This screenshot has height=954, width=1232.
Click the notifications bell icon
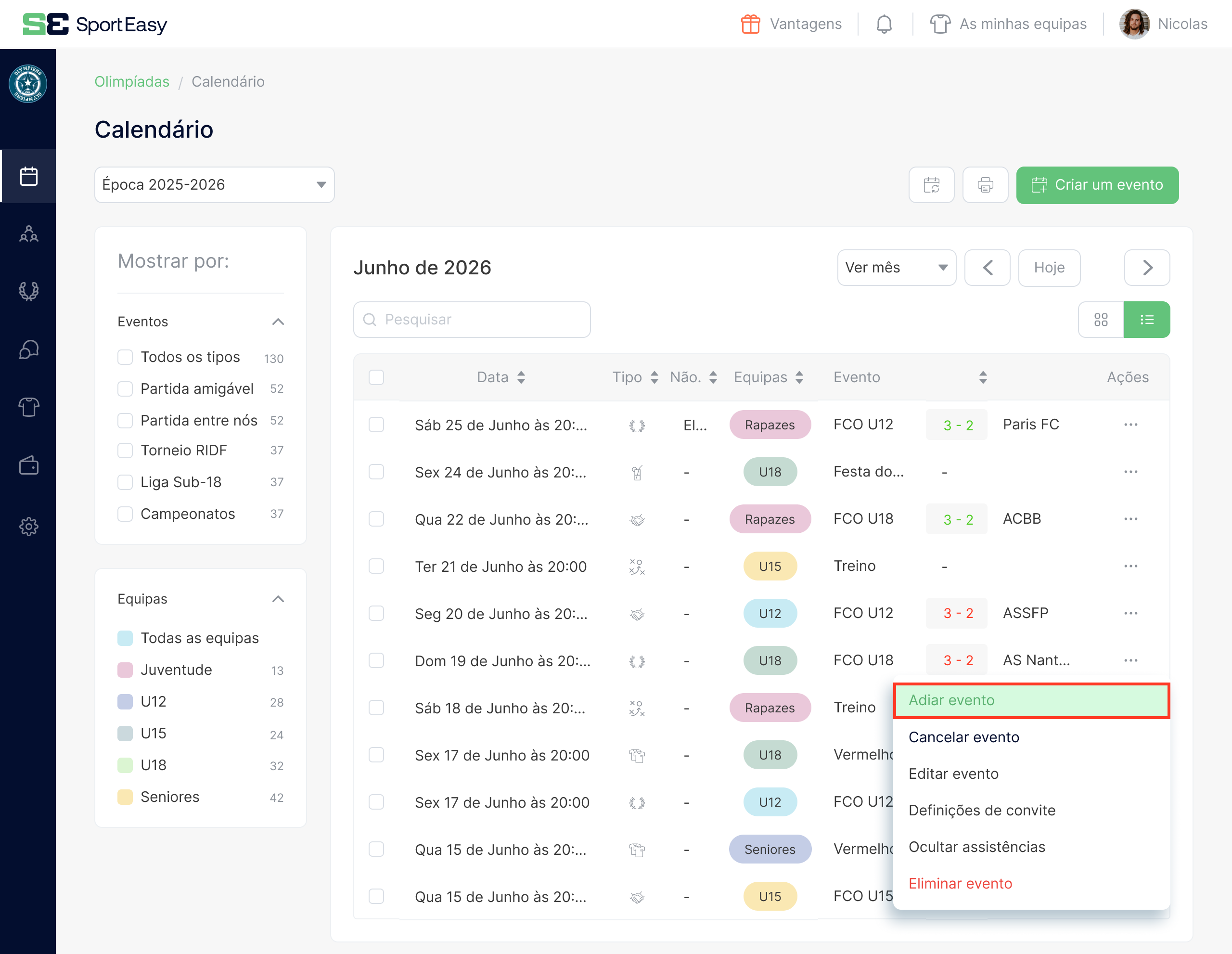[884, 24]
